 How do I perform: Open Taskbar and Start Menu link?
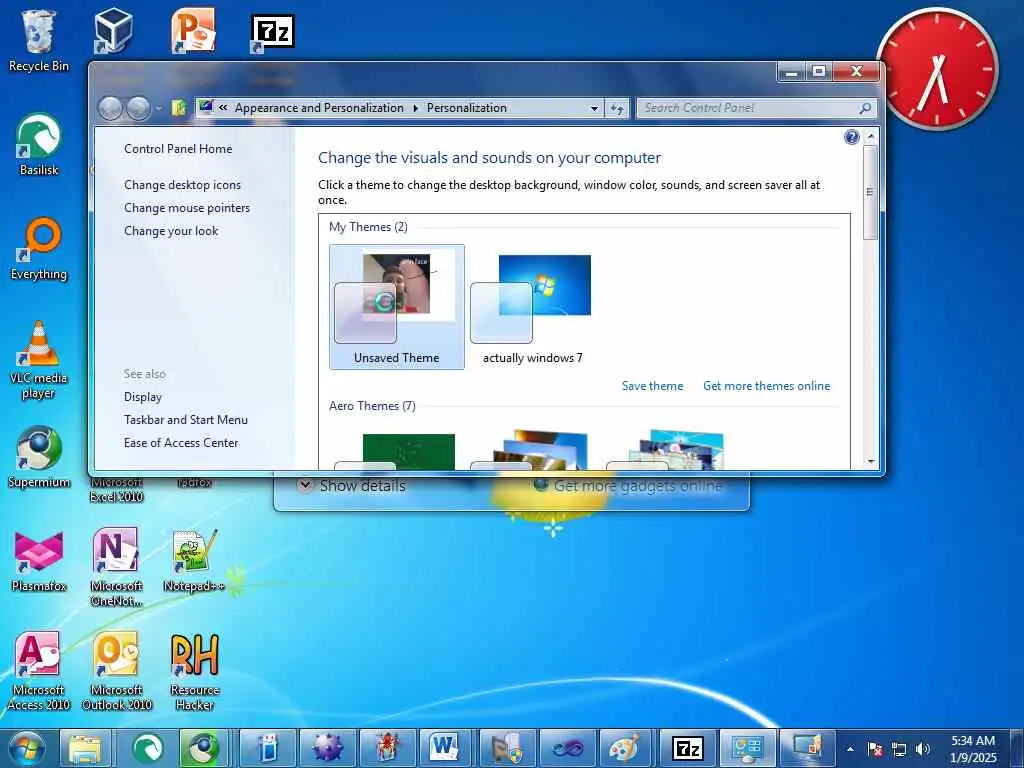pyautogui.click(x=186, y=420)
